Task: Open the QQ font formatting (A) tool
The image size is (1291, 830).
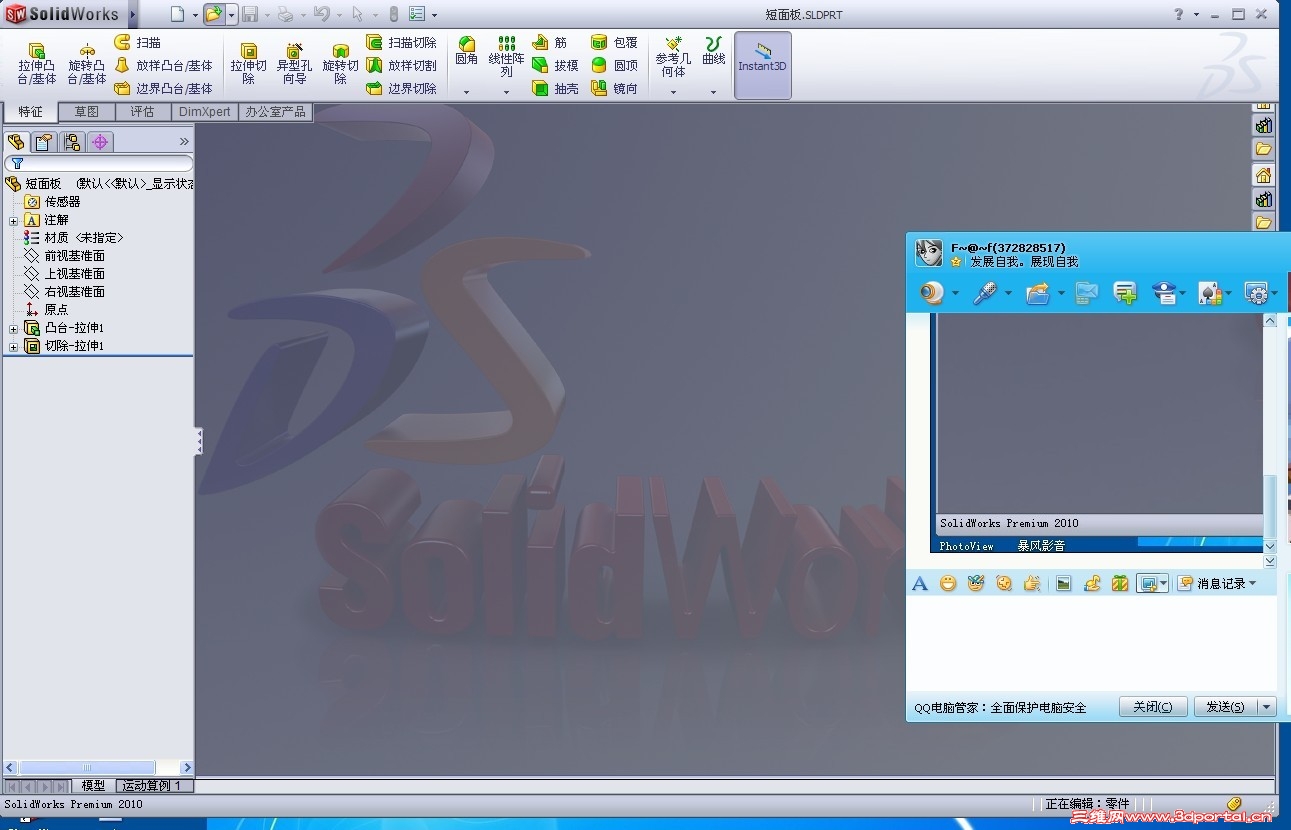Action: 920,583
